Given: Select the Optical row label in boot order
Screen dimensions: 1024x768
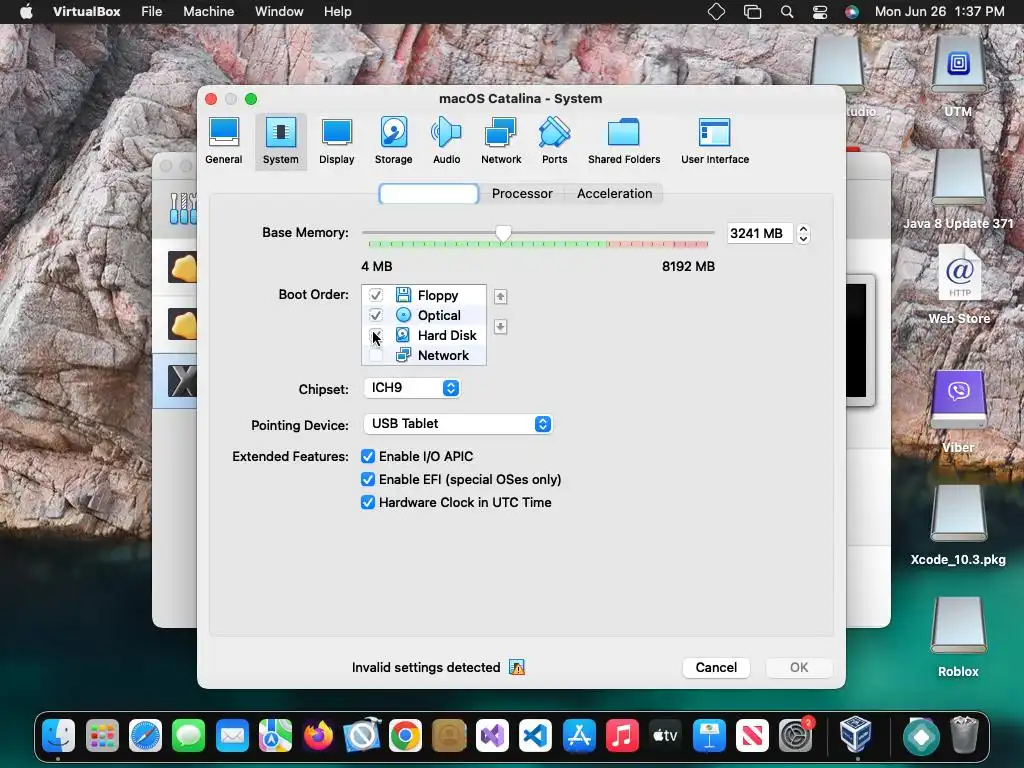Looking at the screenshot, I should pos(439,315).
